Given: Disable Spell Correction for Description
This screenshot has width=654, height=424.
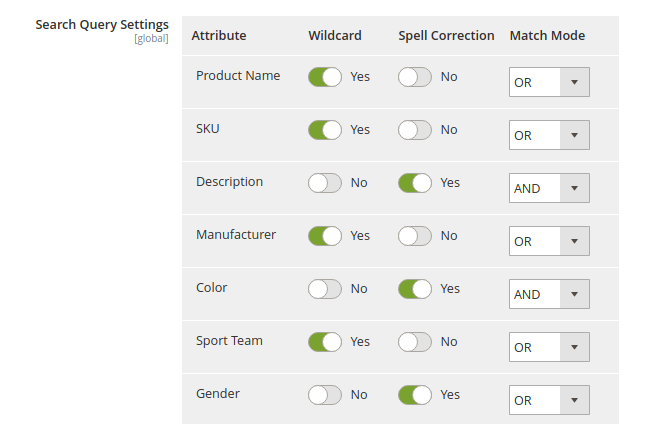Looking at the screenshot, I should [x=415, y=183].
